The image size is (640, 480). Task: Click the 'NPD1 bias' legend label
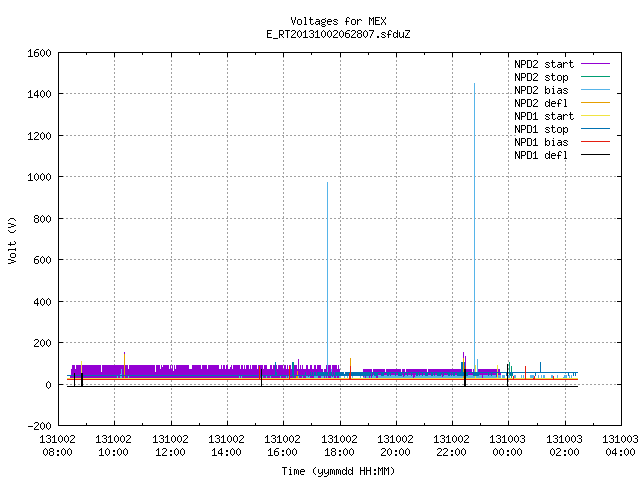coord(541,142)
